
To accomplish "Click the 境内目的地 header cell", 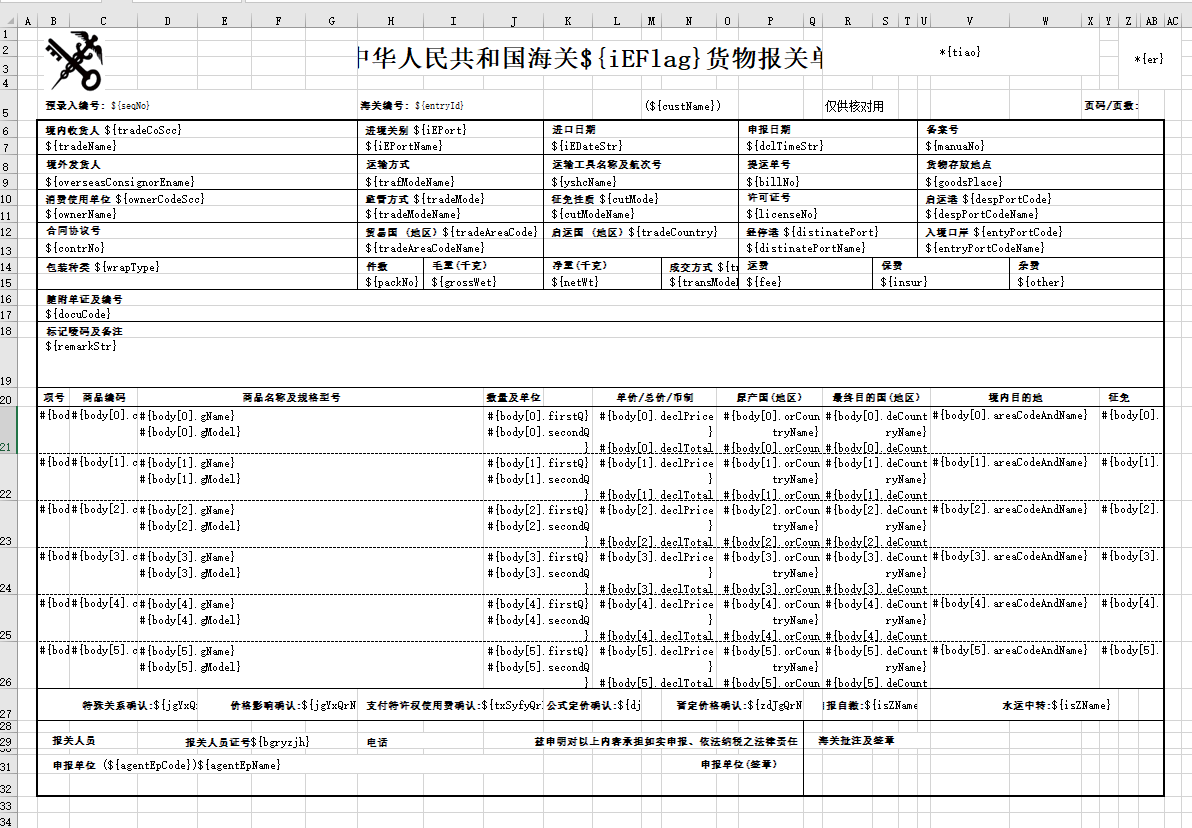I will 1015,397.
